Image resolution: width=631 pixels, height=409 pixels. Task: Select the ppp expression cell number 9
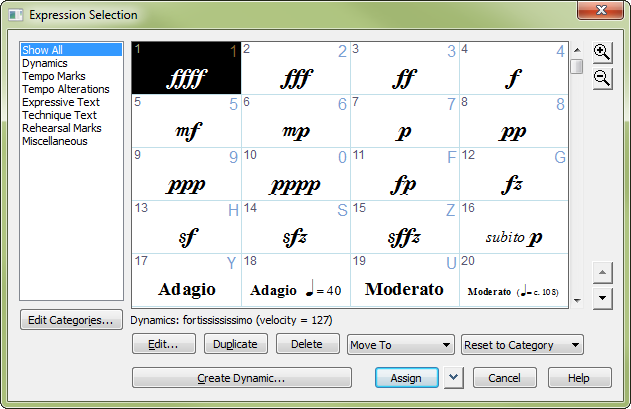187,174
